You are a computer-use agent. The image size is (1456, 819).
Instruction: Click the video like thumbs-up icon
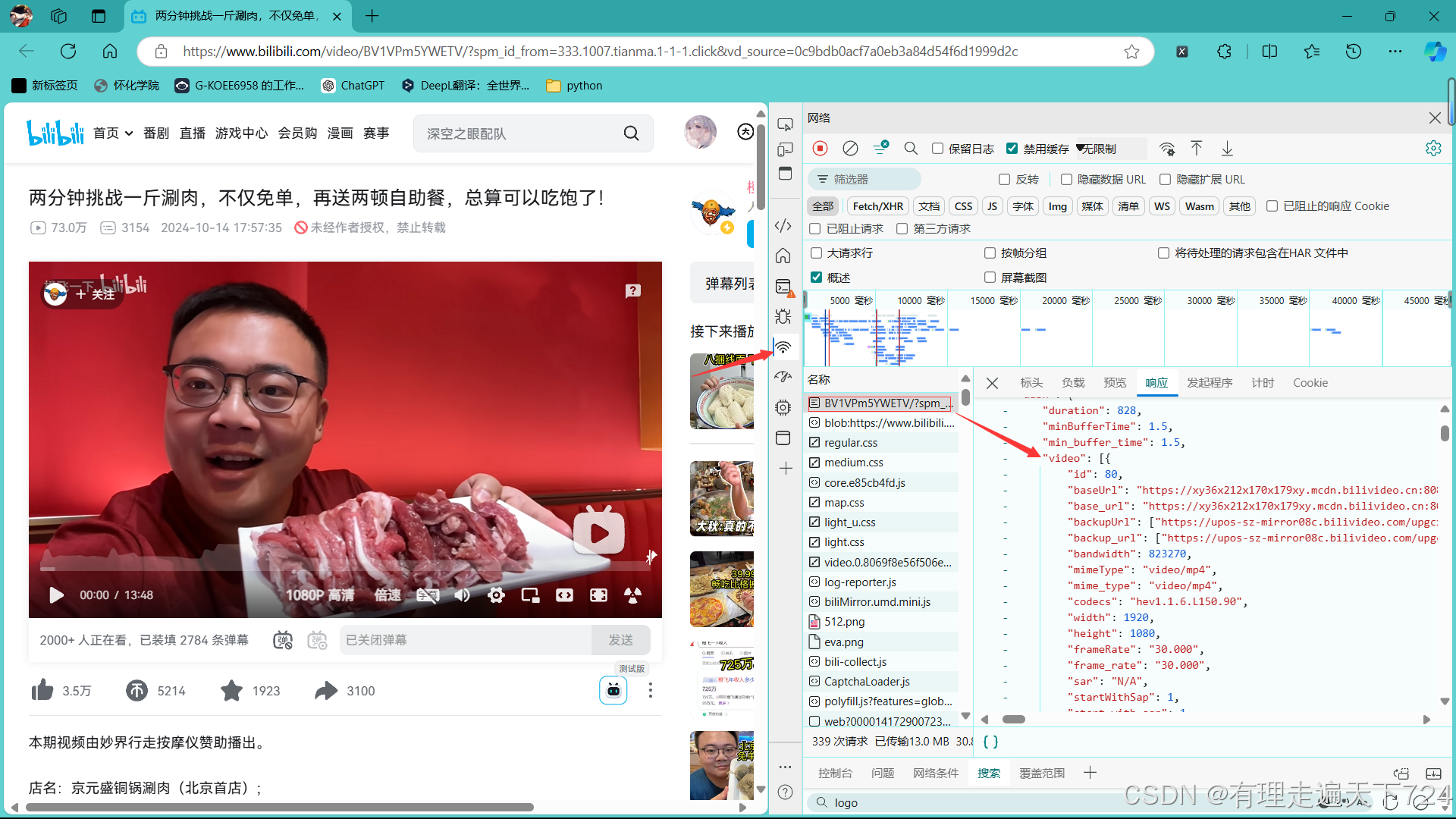coord(42,690)
